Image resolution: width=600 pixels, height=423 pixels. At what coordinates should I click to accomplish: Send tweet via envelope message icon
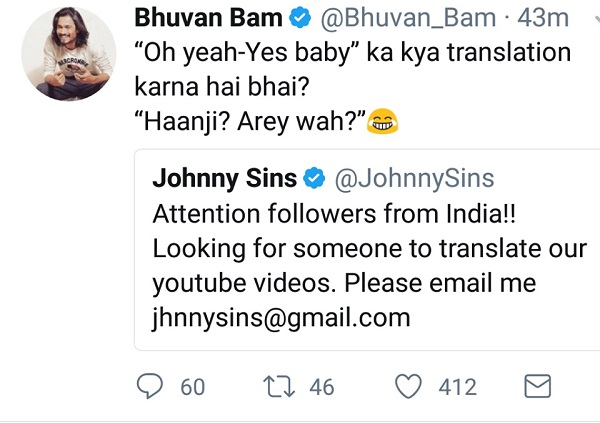coord(537,386)
